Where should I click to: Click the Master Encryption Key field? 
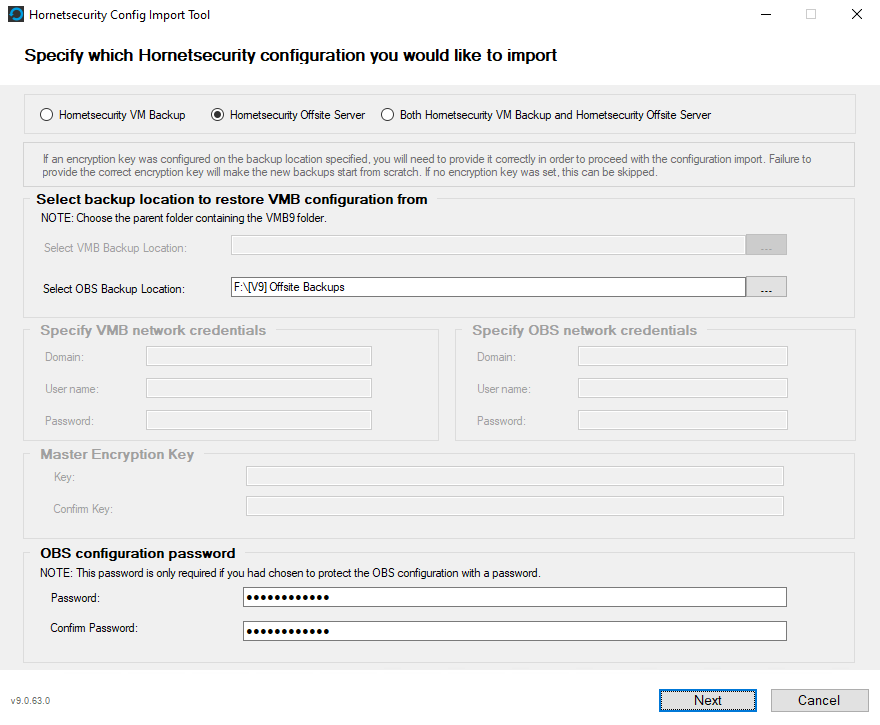(x=514, y=477)
